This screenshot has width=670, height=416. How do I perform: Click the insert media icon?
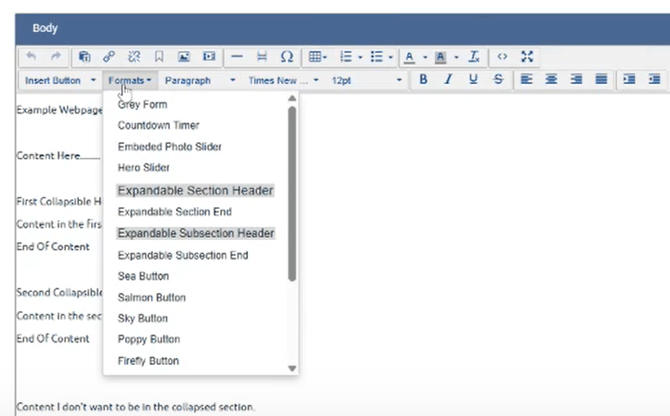pos(209,57)
